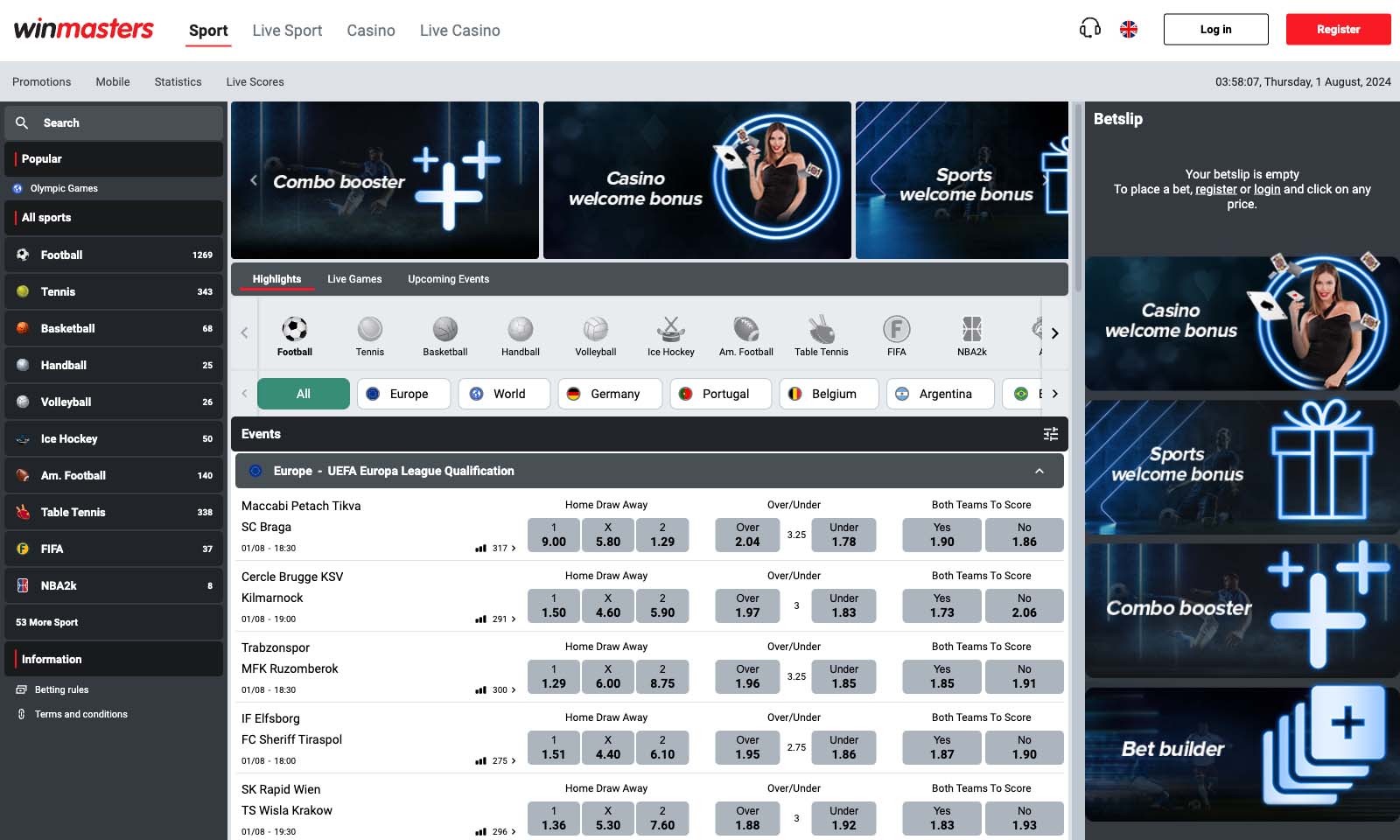Viewport: 1400px width, 840px height.
Task: Select the Football sport icon in the sidebar
Action: (x=22, y=255)
